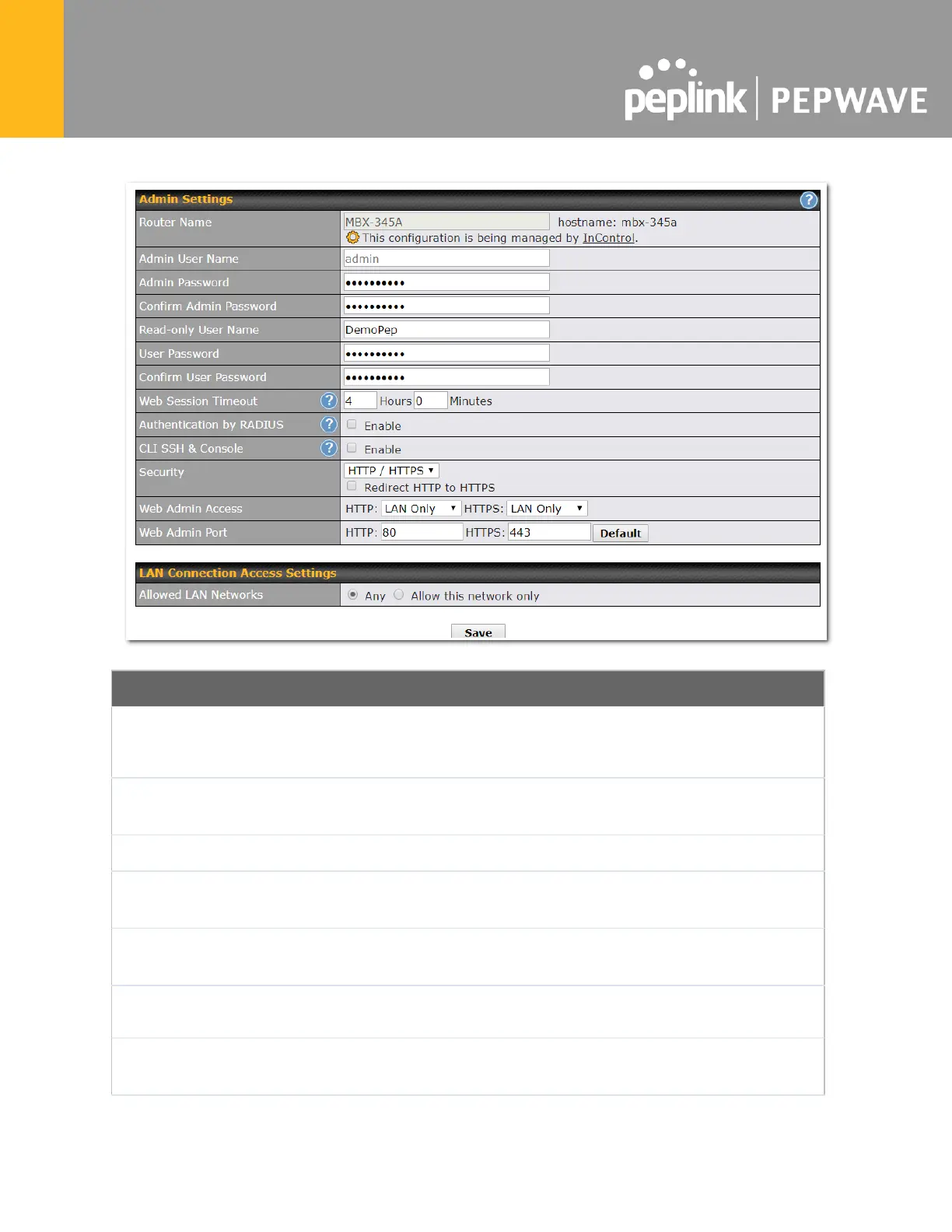Tick Redirect HTTP to HTTPS checkbox
952x1232 pixels.
click(x=352, y=486)
